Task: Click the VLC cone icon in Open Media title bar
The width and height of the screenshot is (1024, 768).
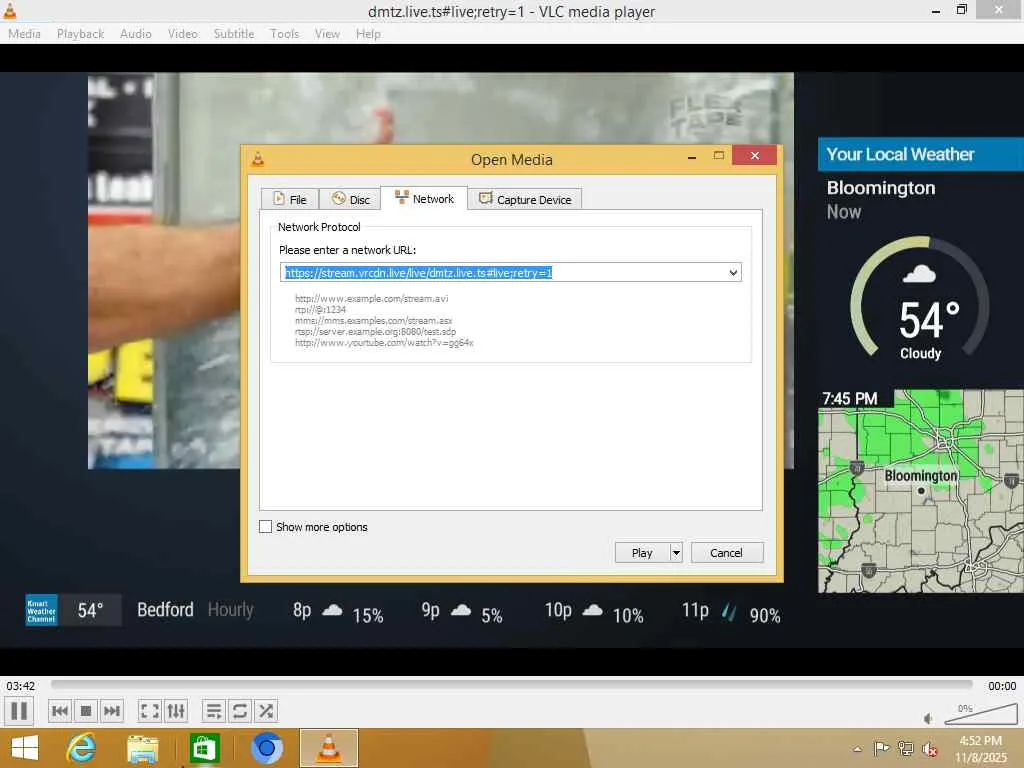Action: pos(258,159)
